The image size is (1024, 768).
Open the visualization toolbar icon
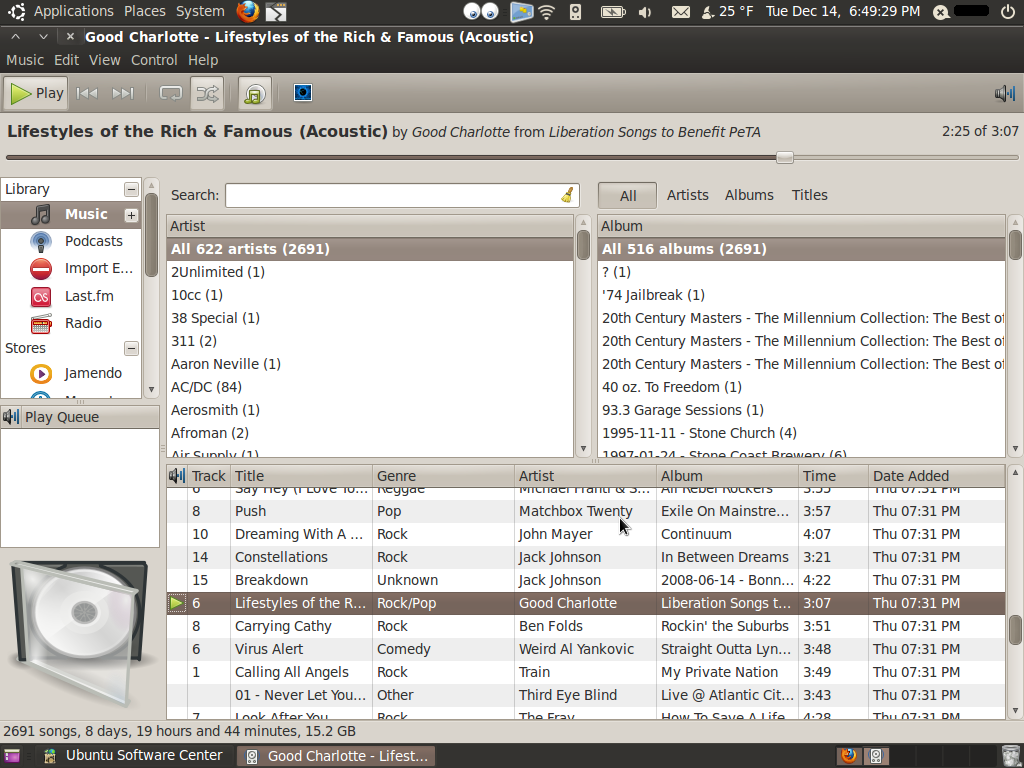tap(303, 93)
